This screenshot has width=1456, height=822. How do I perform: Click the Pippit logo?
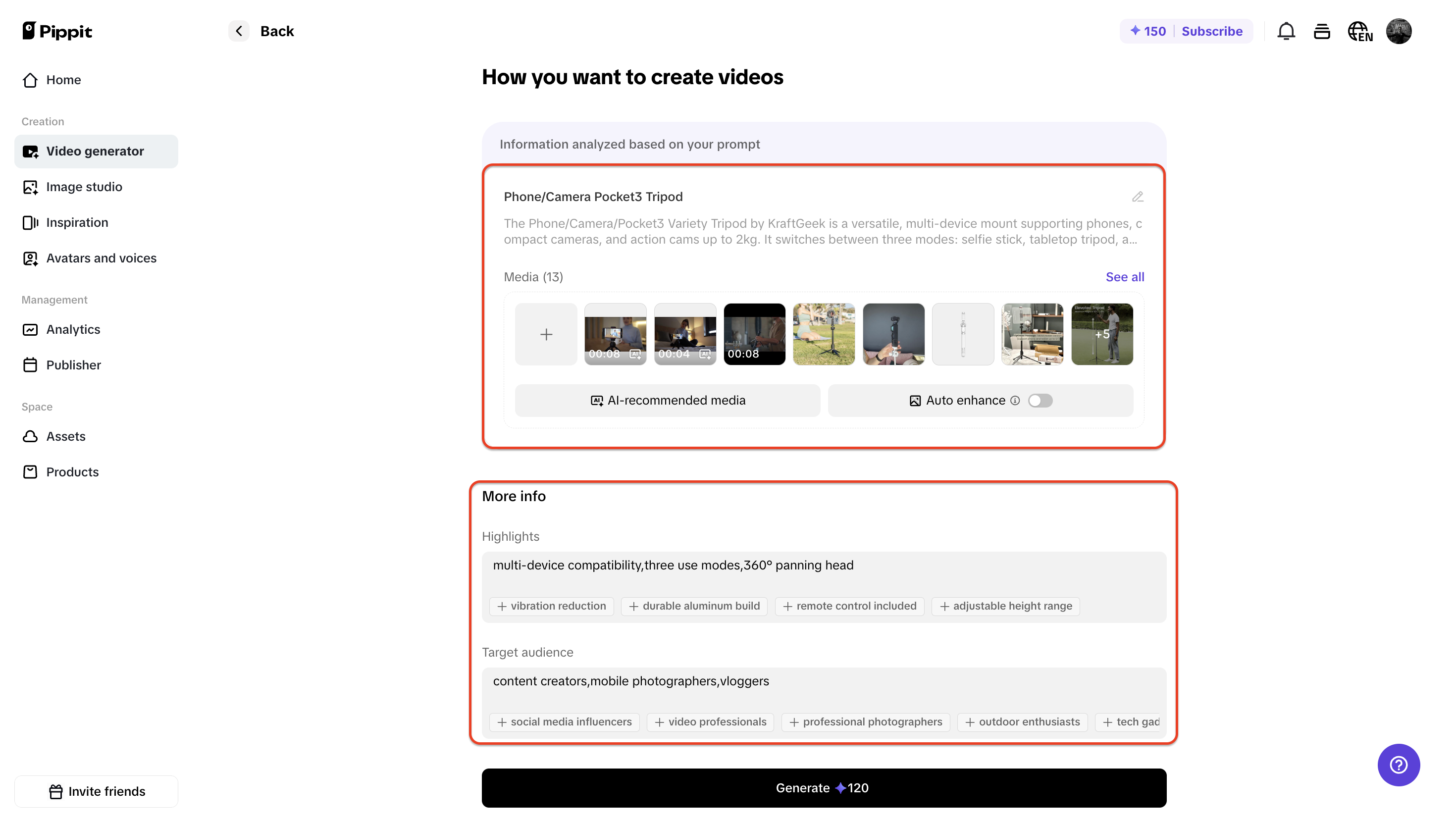point(57,31)
